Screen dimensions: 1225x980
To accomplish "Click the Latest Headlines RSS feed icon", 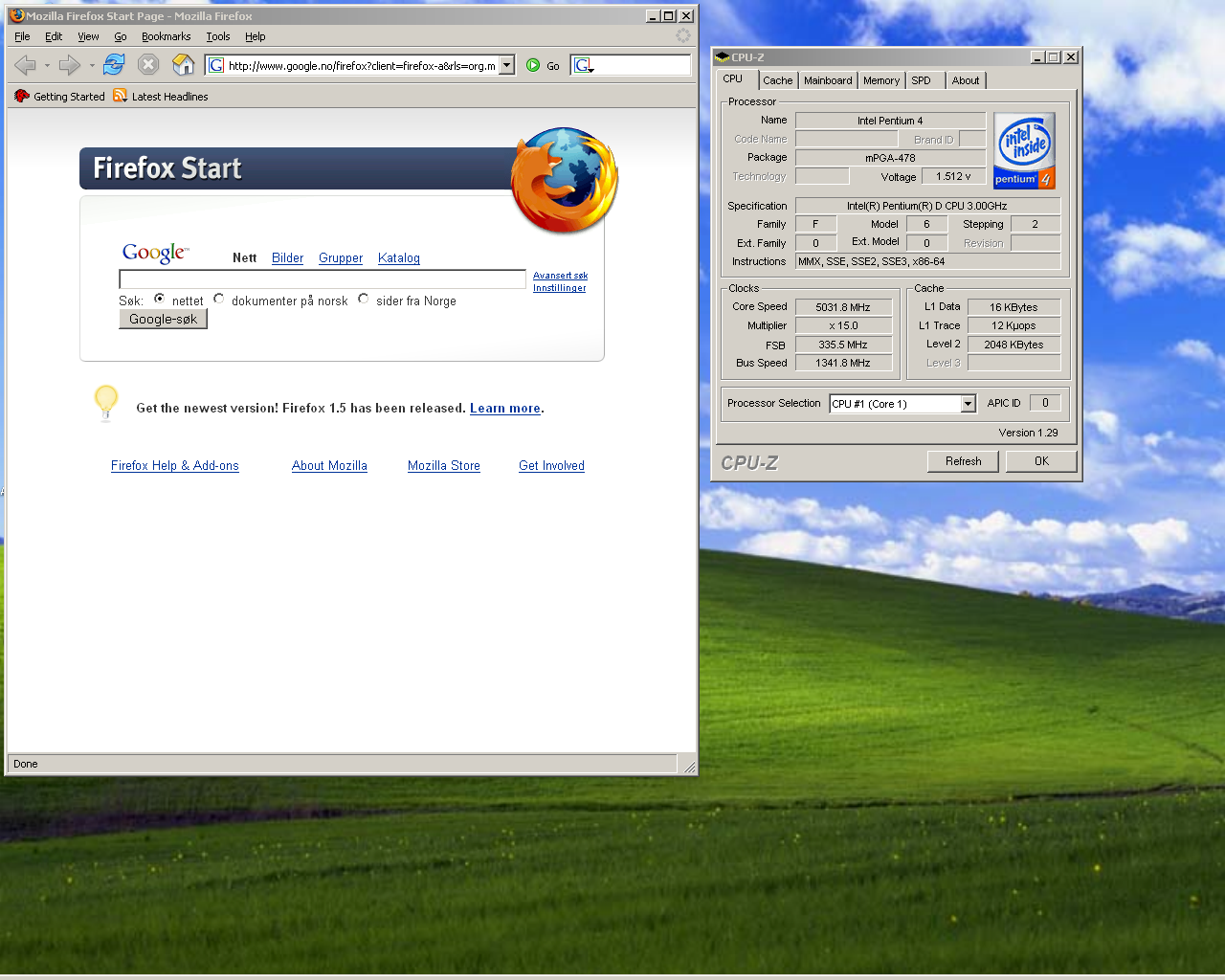I will click(120, 96).
